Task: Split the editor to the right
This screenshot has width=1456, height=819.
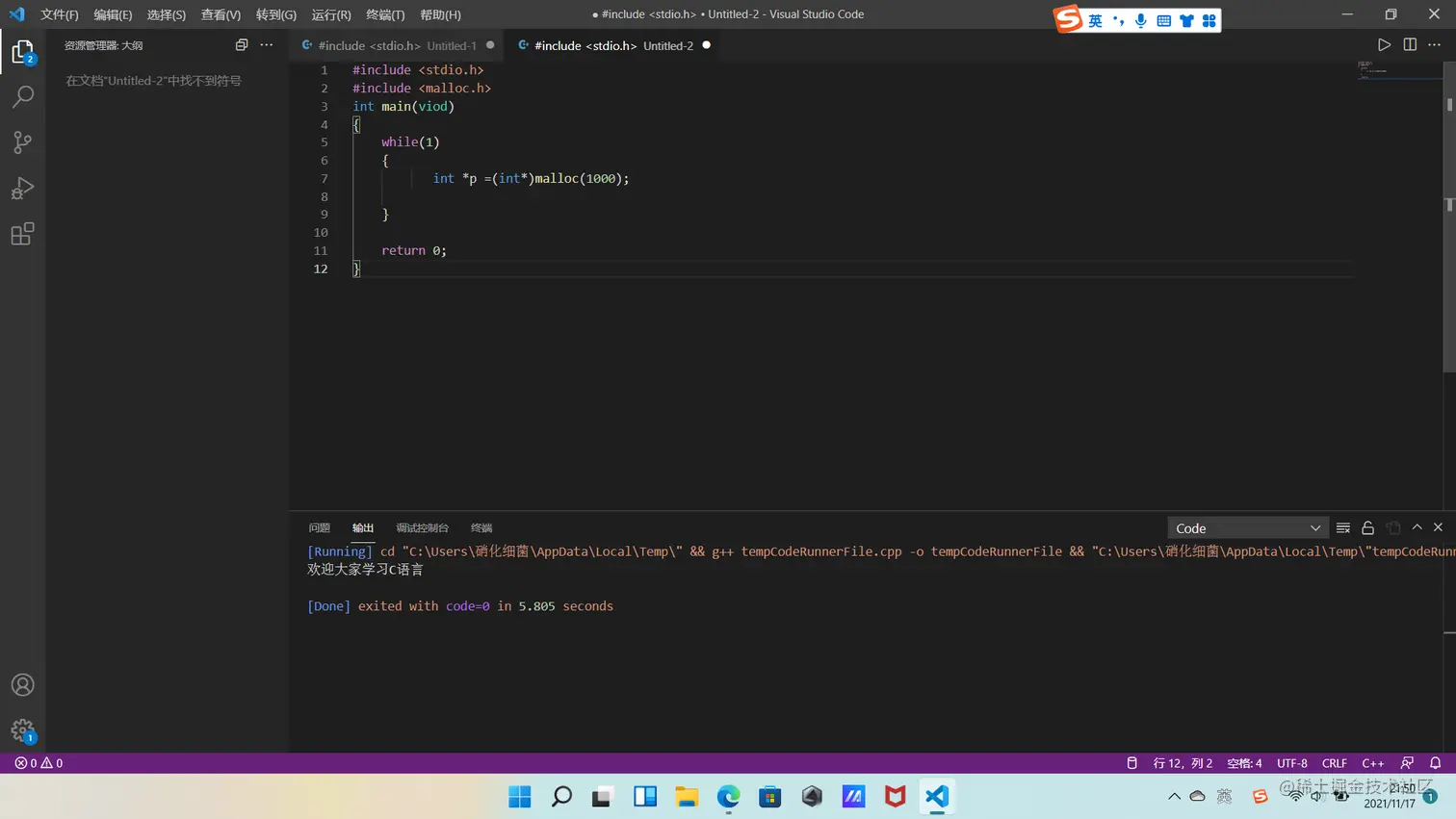Action: coord(1410,45)
